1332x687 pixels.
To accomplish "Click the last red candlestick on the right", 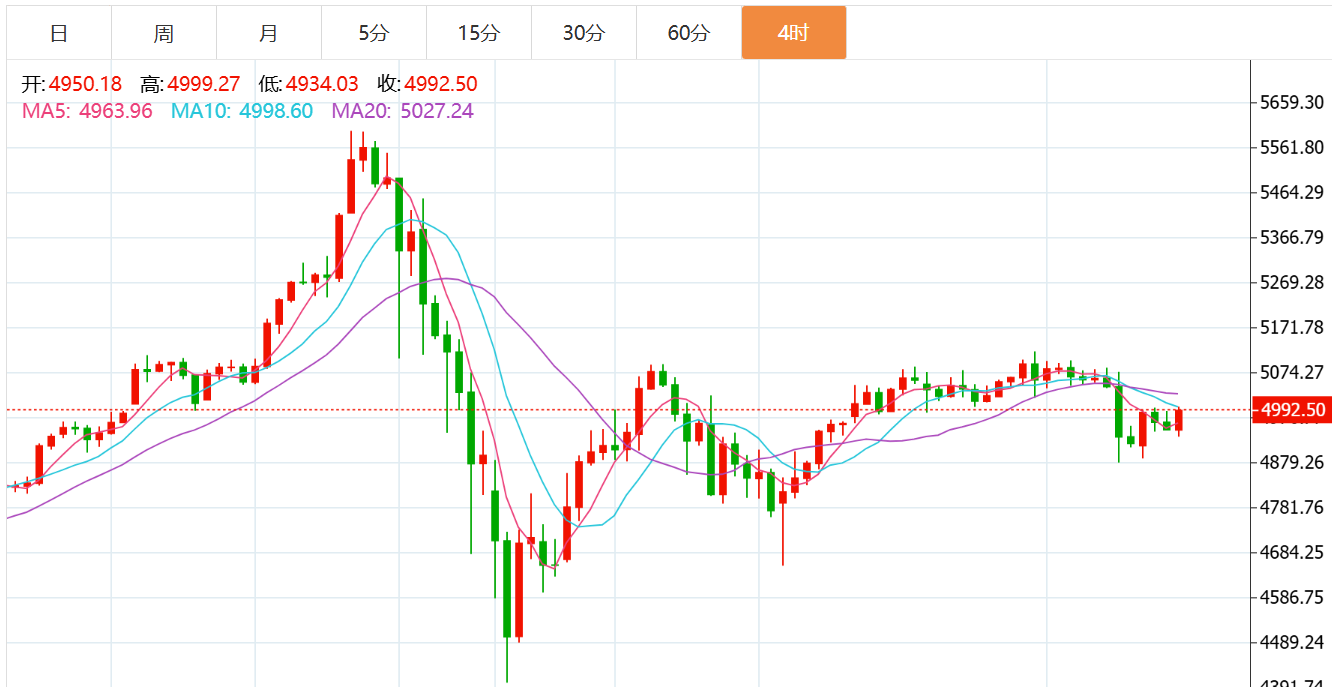I will point(1179,420).
